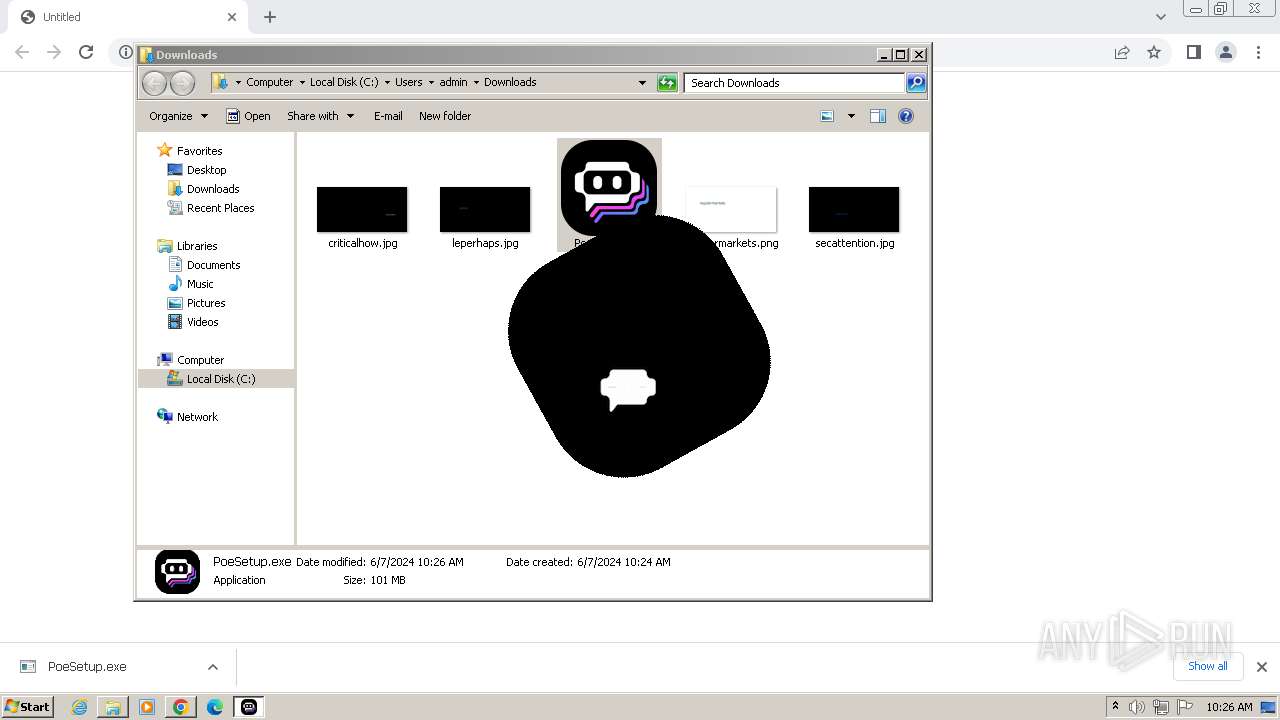Click Chrome share page icon
This screenshot has height=720, width=1280.
[x=1122, y=52]
